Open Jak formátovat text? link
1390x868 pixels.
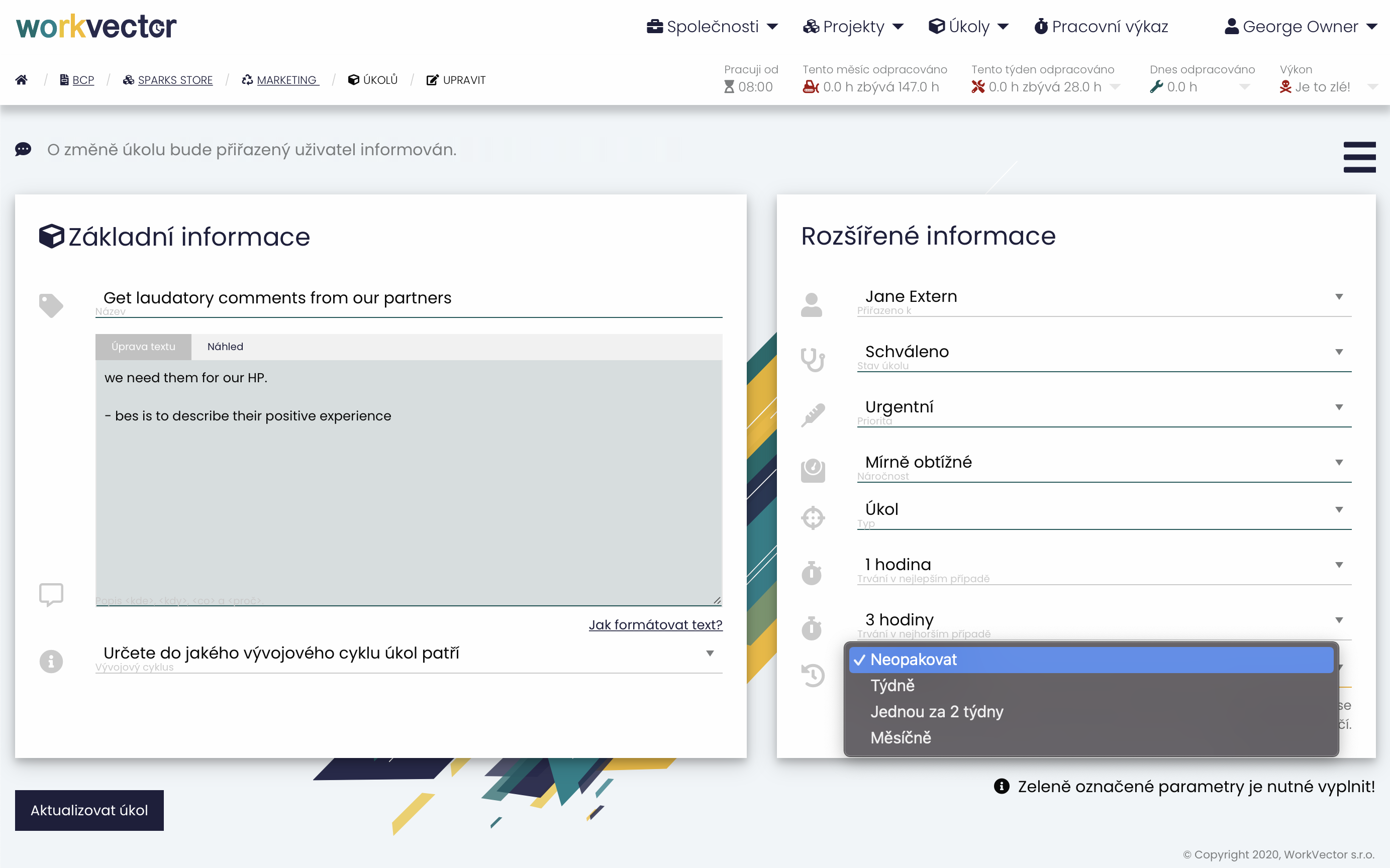coord(655,624)
